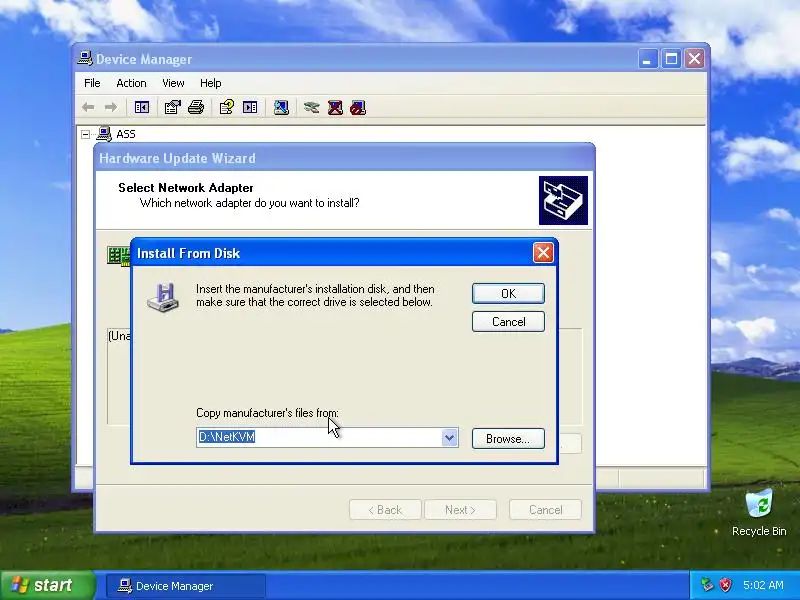The width and height of the screenshot is (800, 600).
Task: Toggle the action pane toolbar icon
Action: tap(250, 107)
